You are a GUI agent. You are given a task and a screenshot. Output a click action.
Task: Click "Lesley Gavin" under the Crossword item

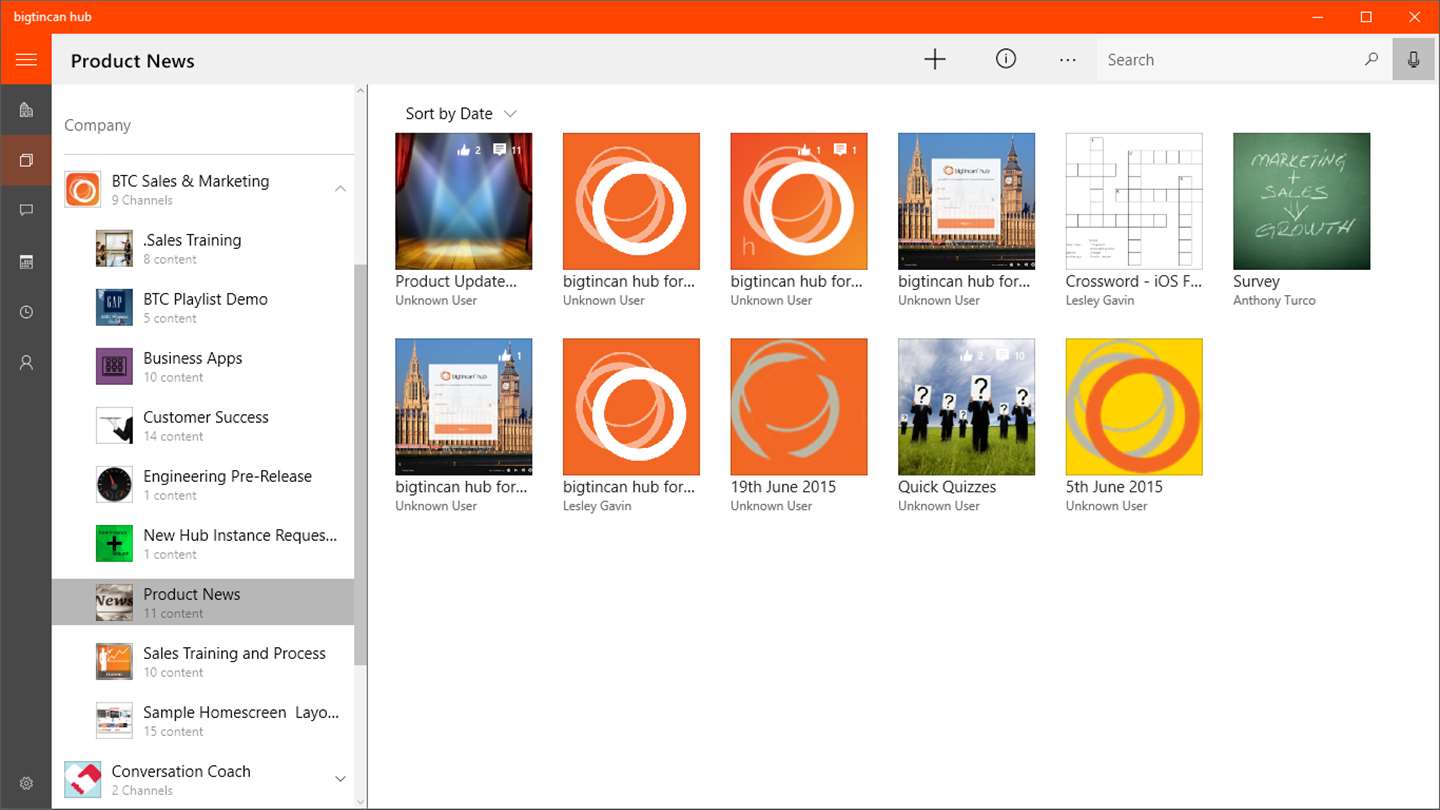click(1100, 301)
